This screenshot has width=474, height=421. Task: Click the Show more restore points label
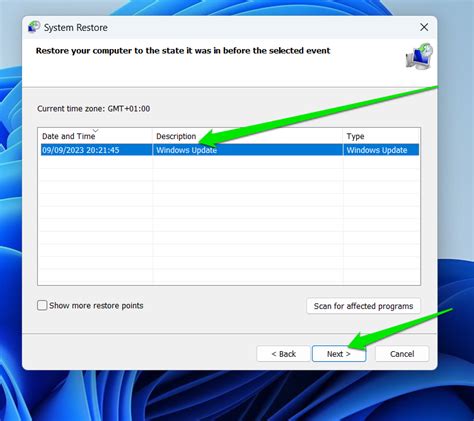pyautogui.click(x=96, y=306)
